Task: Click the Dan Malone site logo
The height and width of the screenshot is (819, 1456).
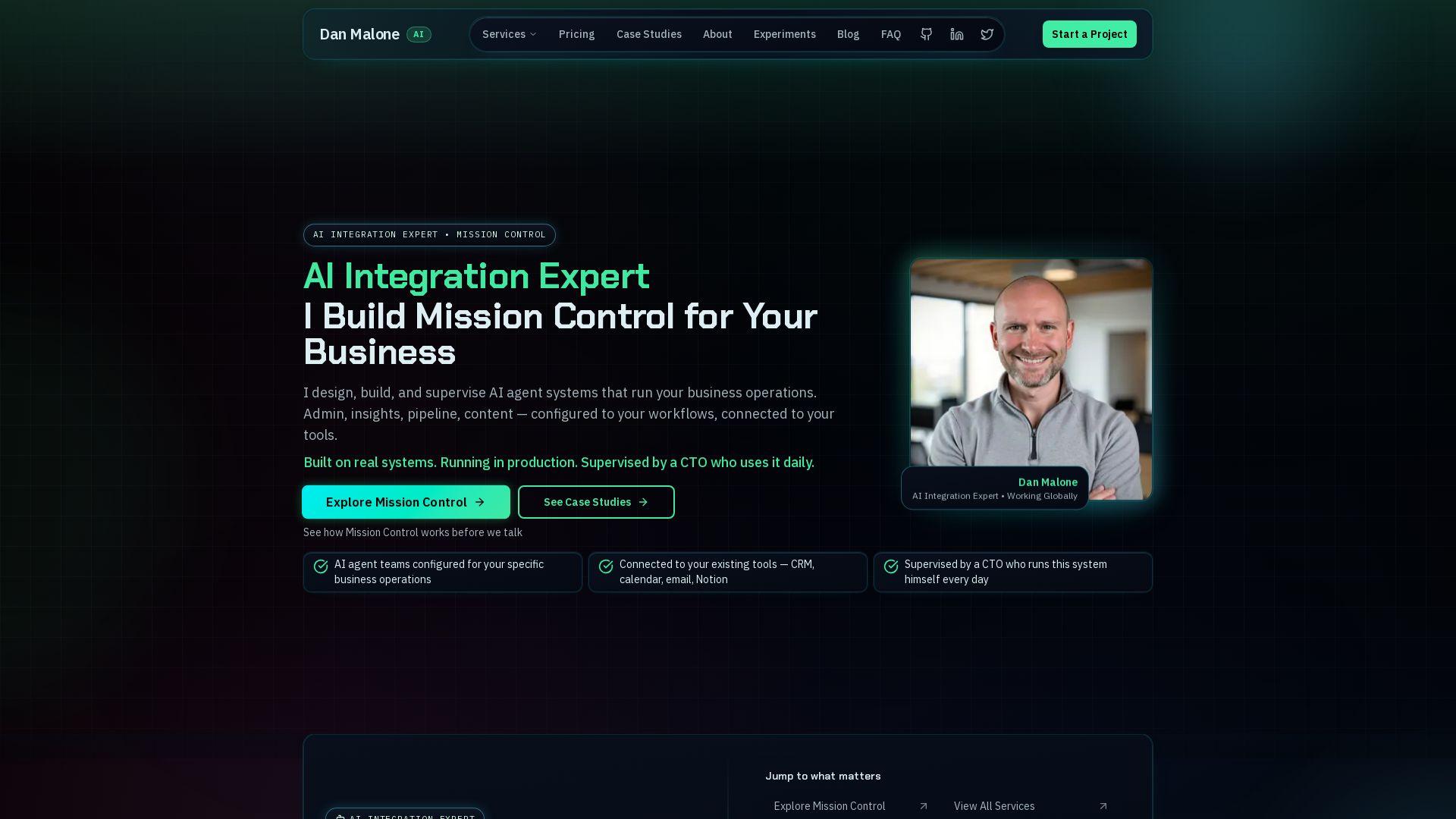Action: click(x=359, y=34)
